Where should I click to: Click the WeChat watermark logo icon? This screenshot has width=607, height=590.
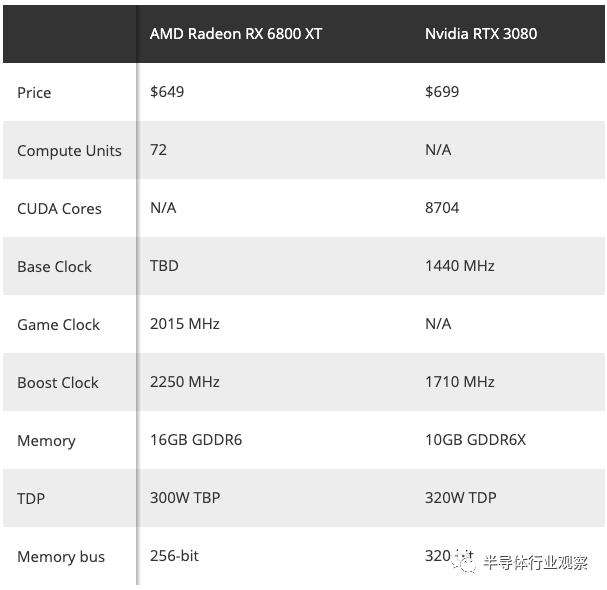[464, 561]
